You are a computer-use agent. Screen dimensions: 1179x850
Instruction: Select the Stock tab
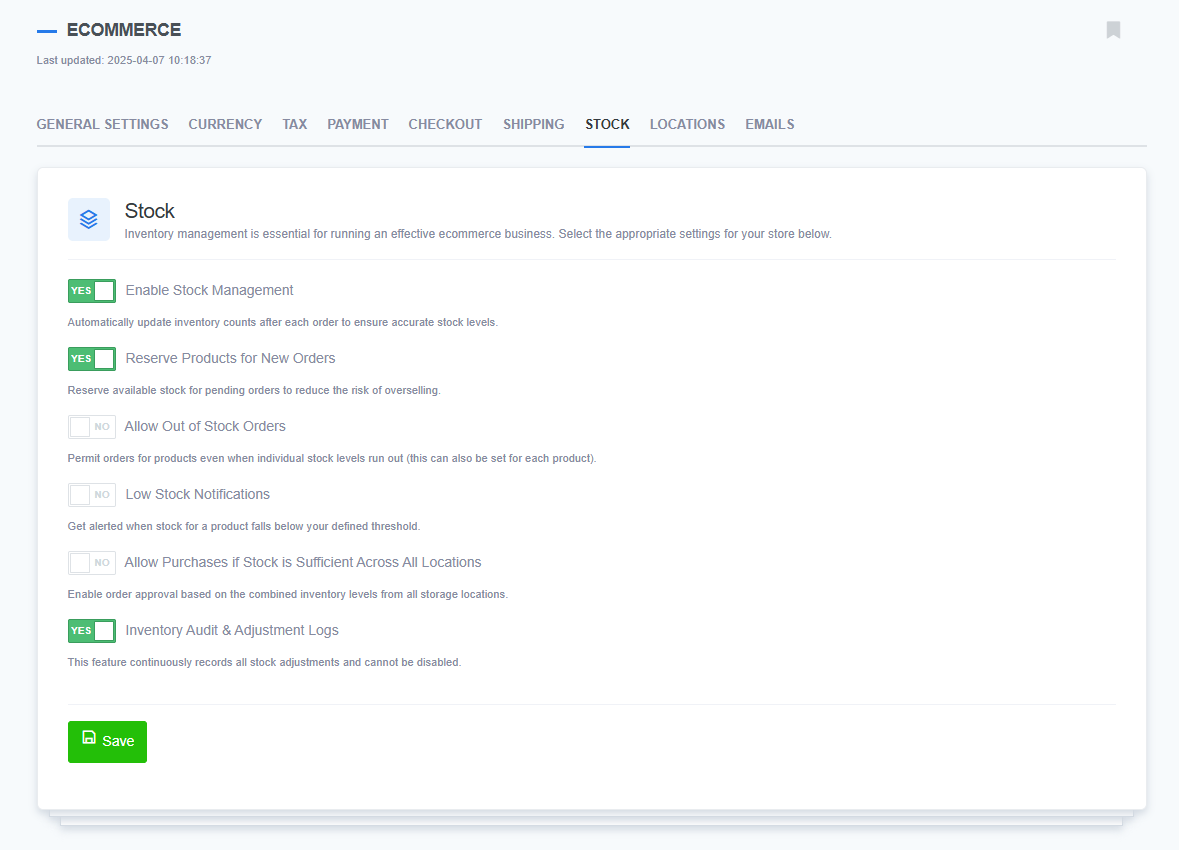point(607,125)
